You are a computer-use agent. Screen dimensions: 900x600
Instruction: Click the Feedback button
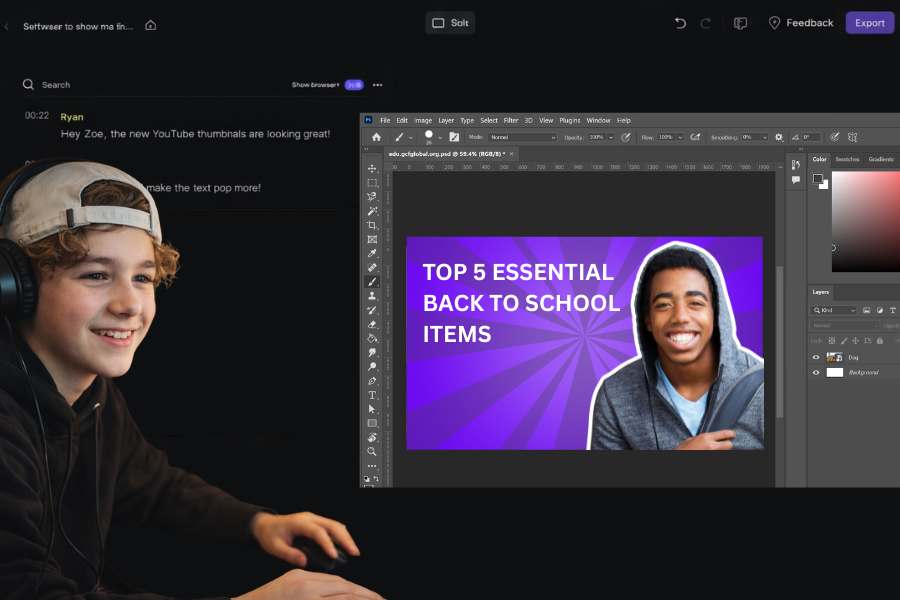(x=800, y=23)
